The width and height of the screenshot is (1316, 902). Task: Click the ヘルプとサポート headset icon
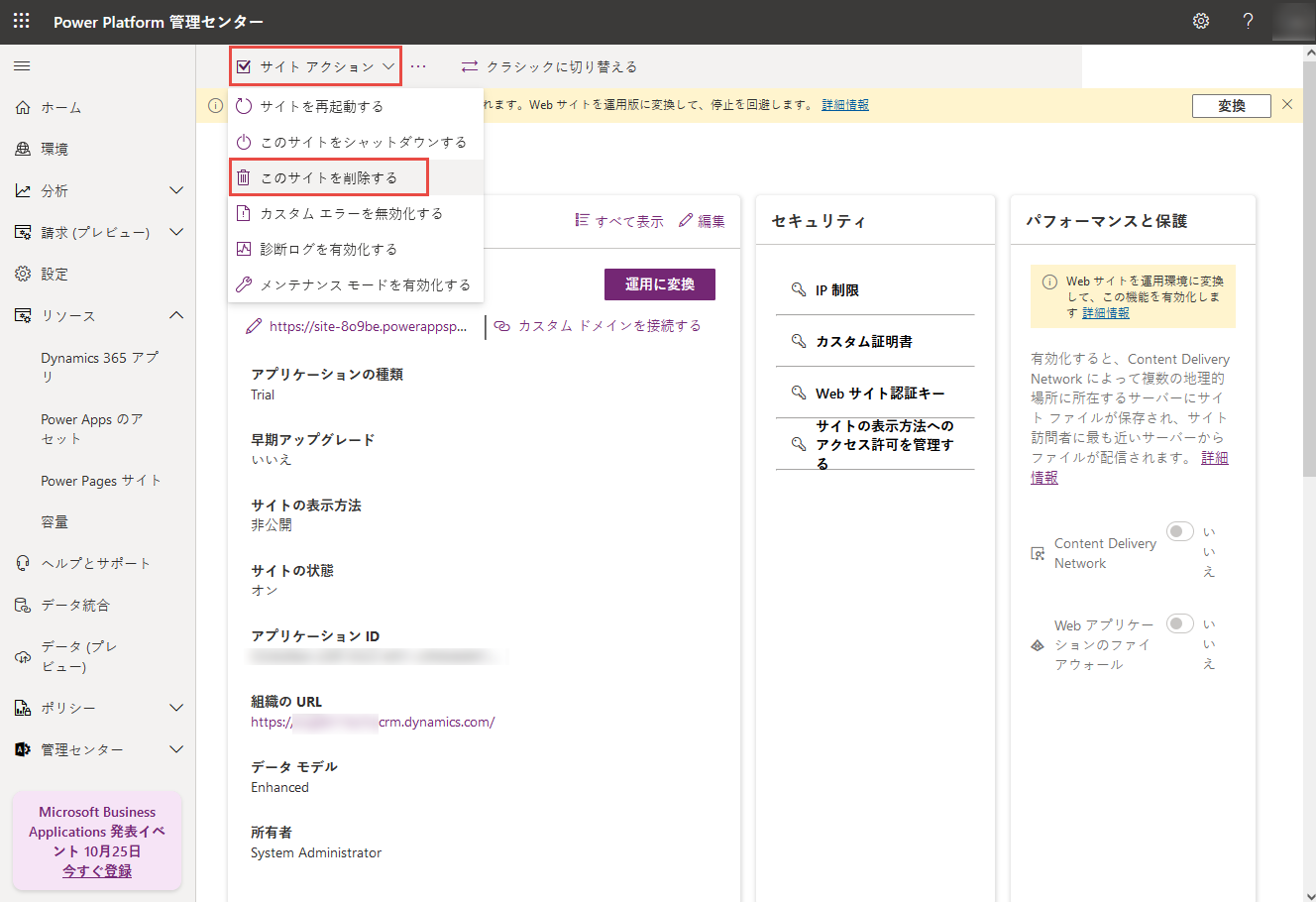23,563
